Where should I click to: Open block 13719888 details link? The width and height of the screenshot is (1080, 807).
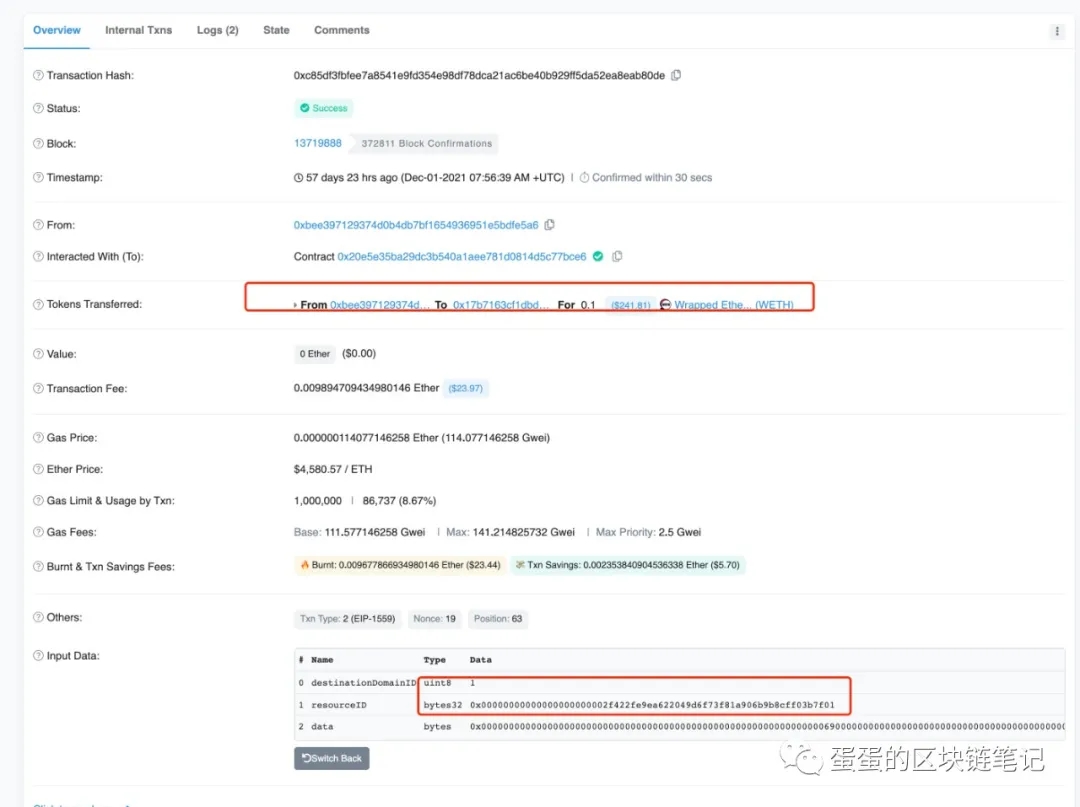pyautogui.click(x=318, y=143)
